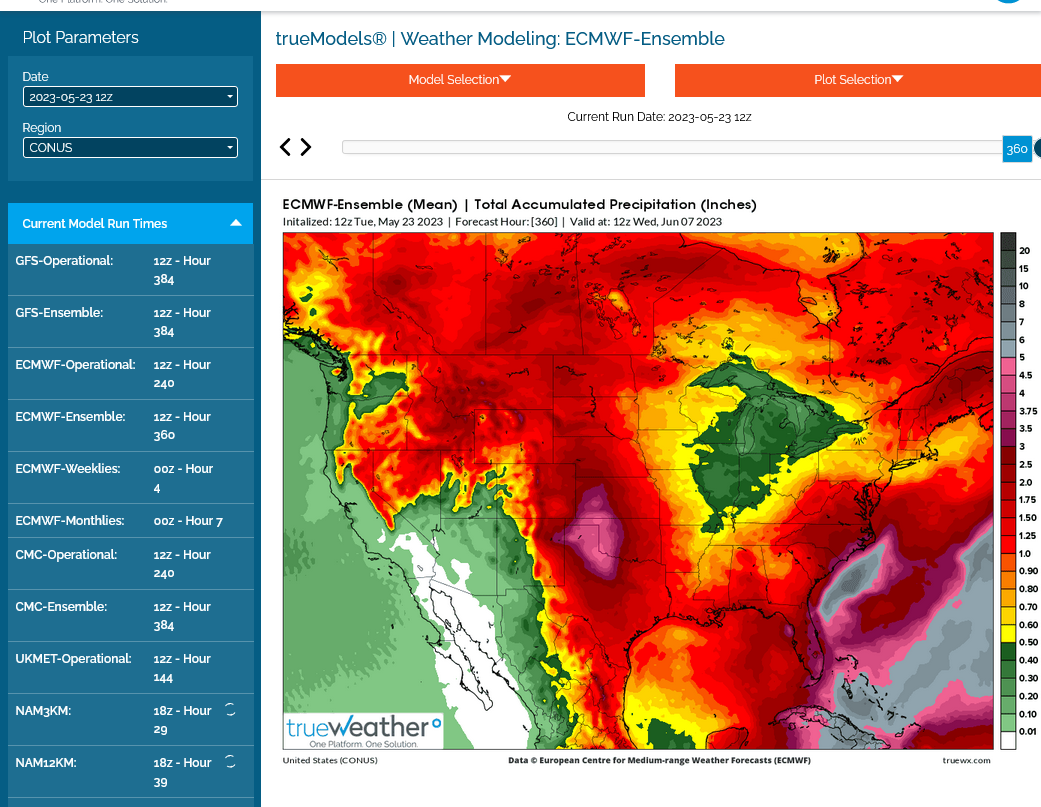Click the ECMWF-Monthlies run time 00z - Hour 7
Image resolution: width=1041 pixels, height=807 pixels.
coord(188,521)
